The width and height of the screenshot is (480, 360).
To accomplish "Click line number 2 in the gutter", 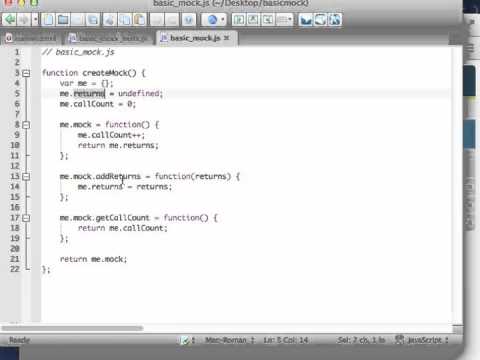I will 17,62.
